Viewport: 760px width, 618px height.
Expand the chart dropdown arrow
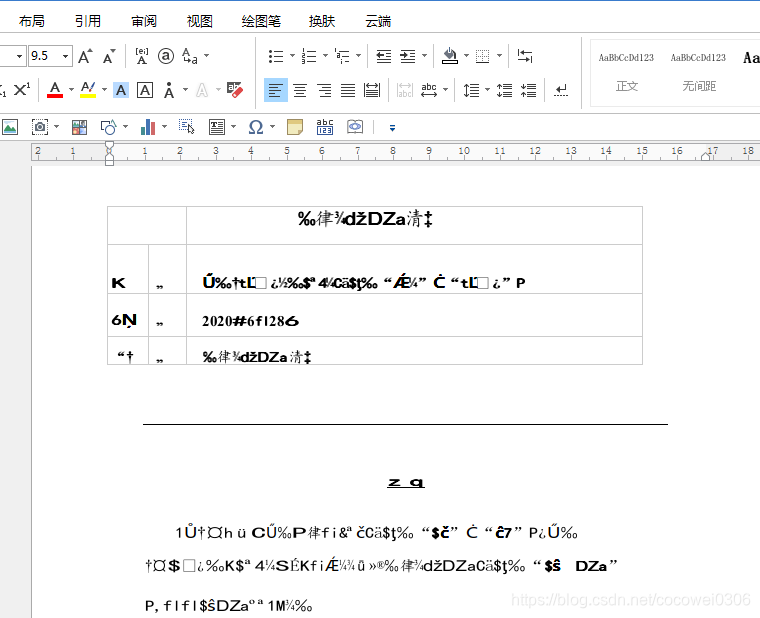(164, 127)
